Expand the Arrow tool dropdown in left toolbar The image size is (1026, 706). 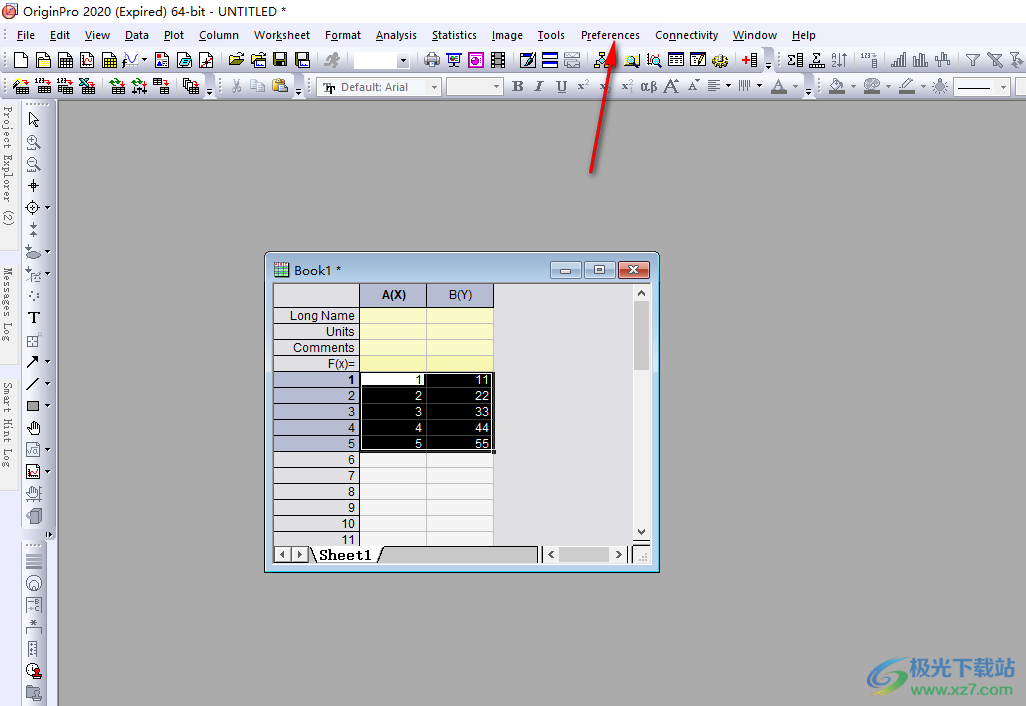tap(47, 362)
